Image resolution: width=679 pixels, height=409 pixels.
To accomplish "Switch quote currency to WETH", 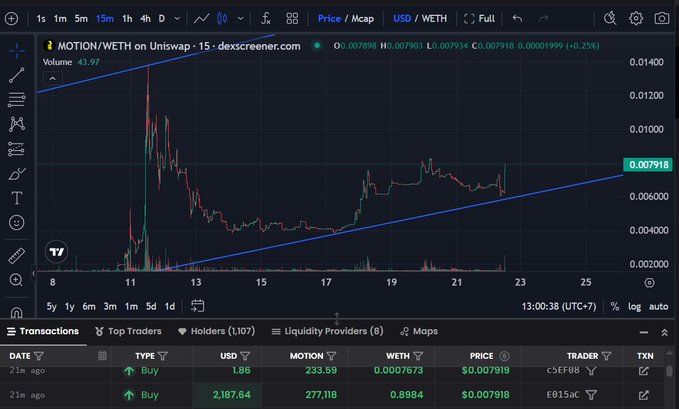I will point(434,19).
